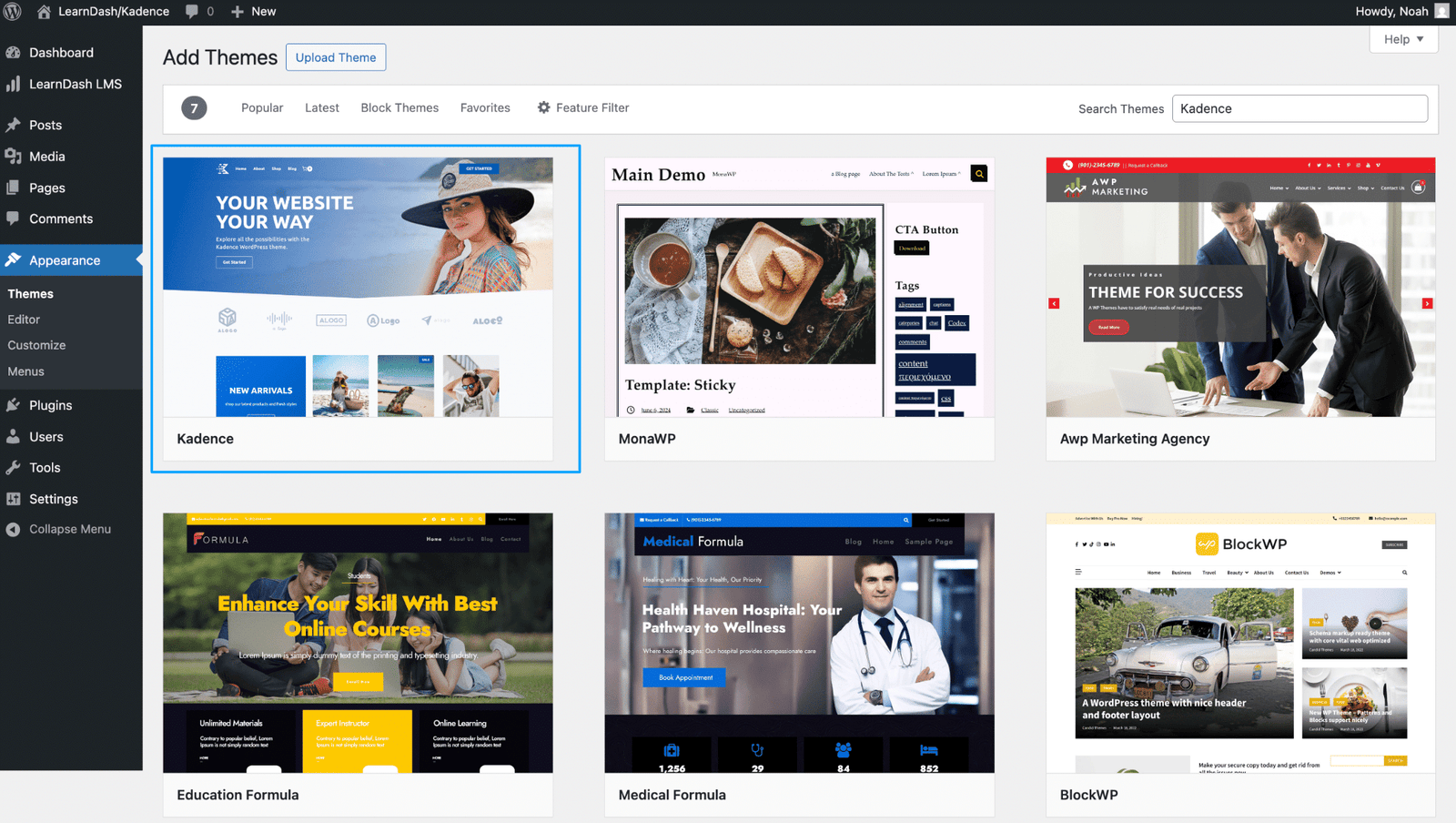Click the Kadence theme name
This screenshot has width=1456, height=823.
[206, 439]
